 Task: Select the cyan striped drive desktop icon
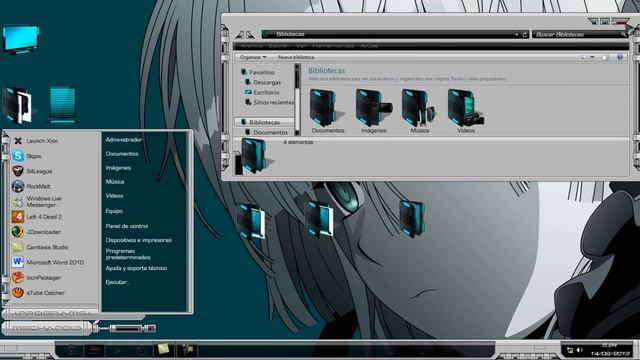tap(62, 105)
